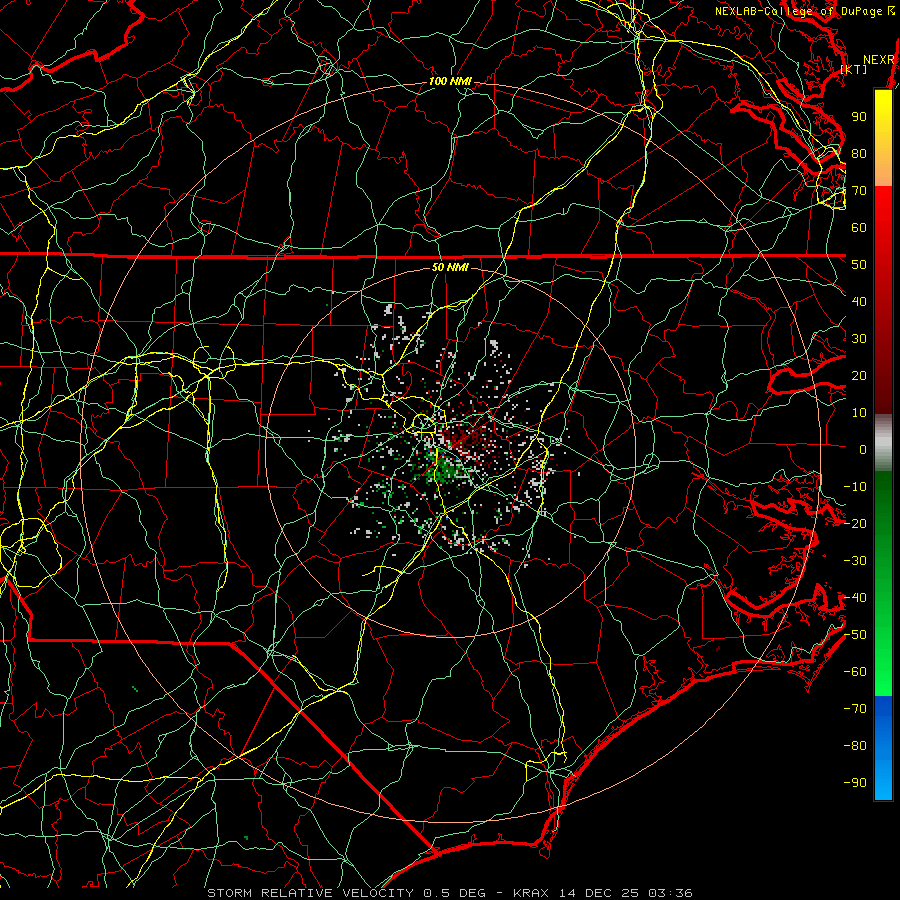Click the -10 knots scale value
This screenshot has height=900, width=900.
(x=855, y=487)
